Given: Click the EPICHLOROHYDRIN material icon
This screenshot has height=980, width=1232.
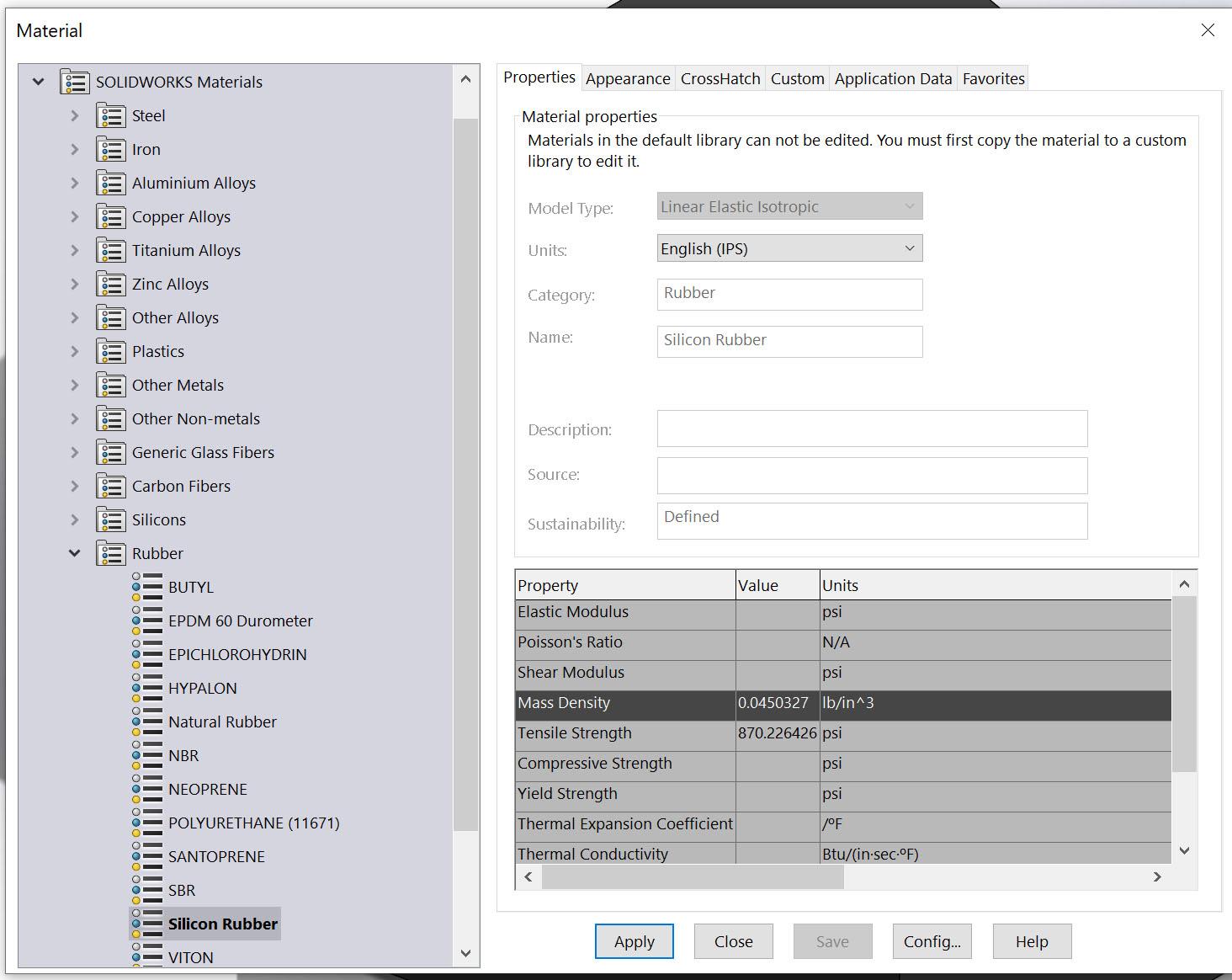Looking at the screenshot, I should pyautogui.click(x=147, y=654).
